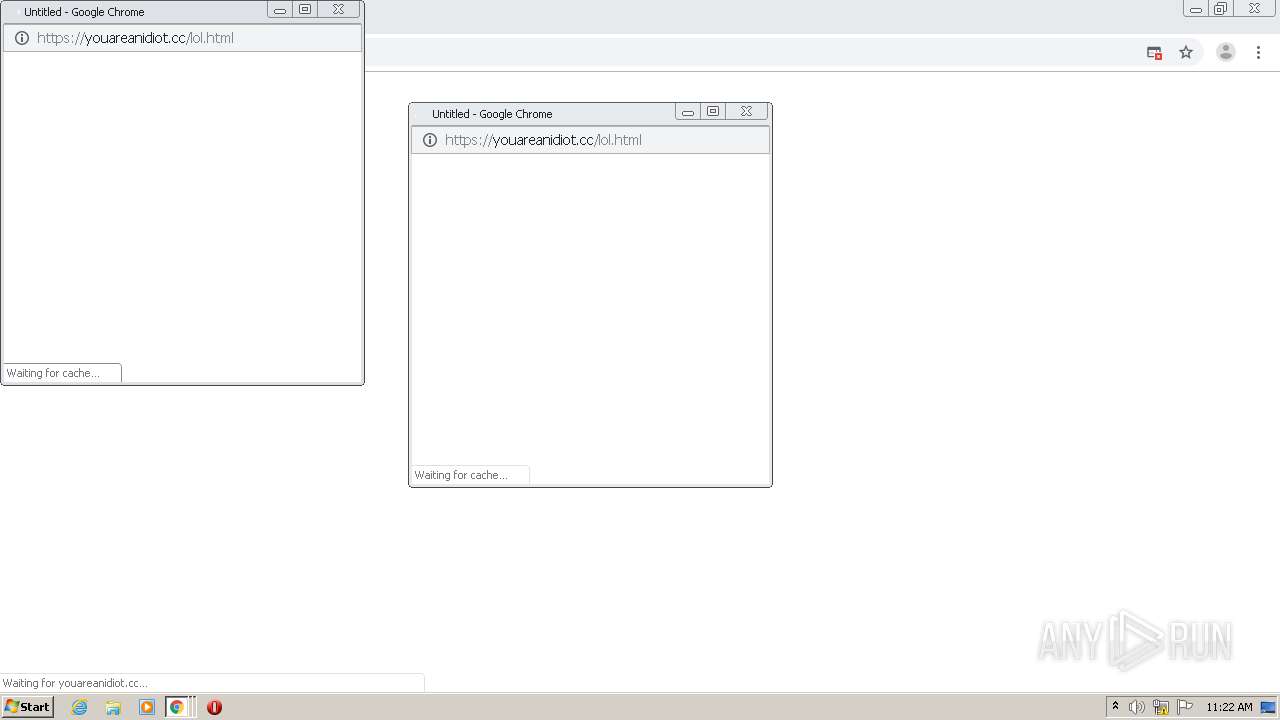Click the 11:22 AM taskbar clock
This screenshot has height=720, width=1280.
(1229, 707)
